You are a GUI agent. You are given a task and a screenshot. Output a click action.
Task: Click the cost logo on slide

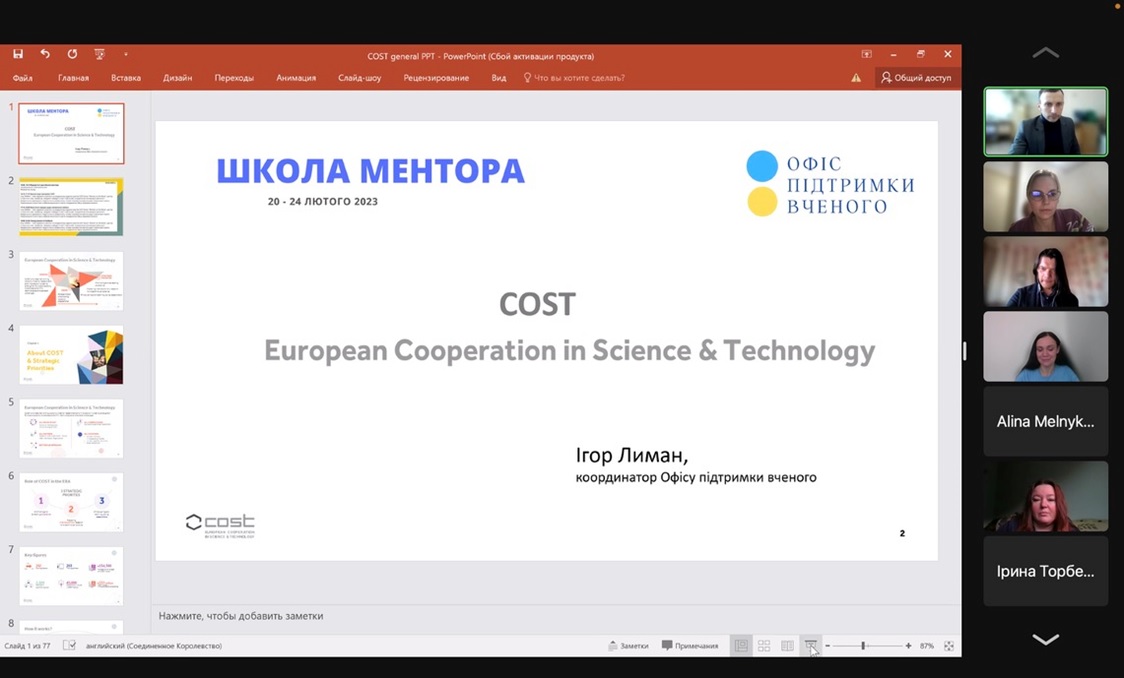pos(220,525)
